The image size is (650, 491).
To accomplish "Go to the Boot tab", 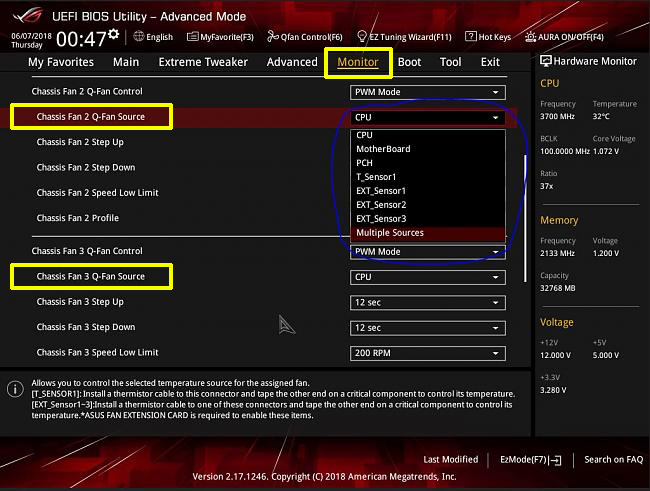I will coord(410,62).
